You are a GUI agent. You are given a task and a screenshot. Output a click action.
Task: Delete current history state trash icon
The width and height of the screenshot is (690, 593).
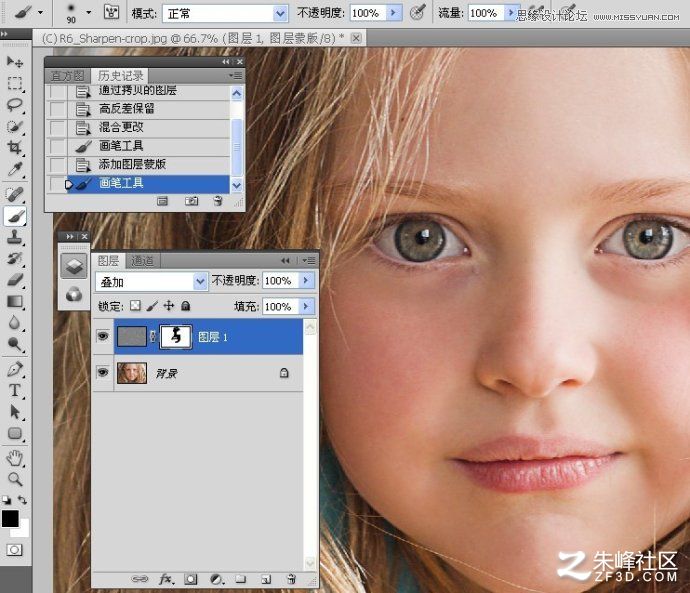click(218, 201)
